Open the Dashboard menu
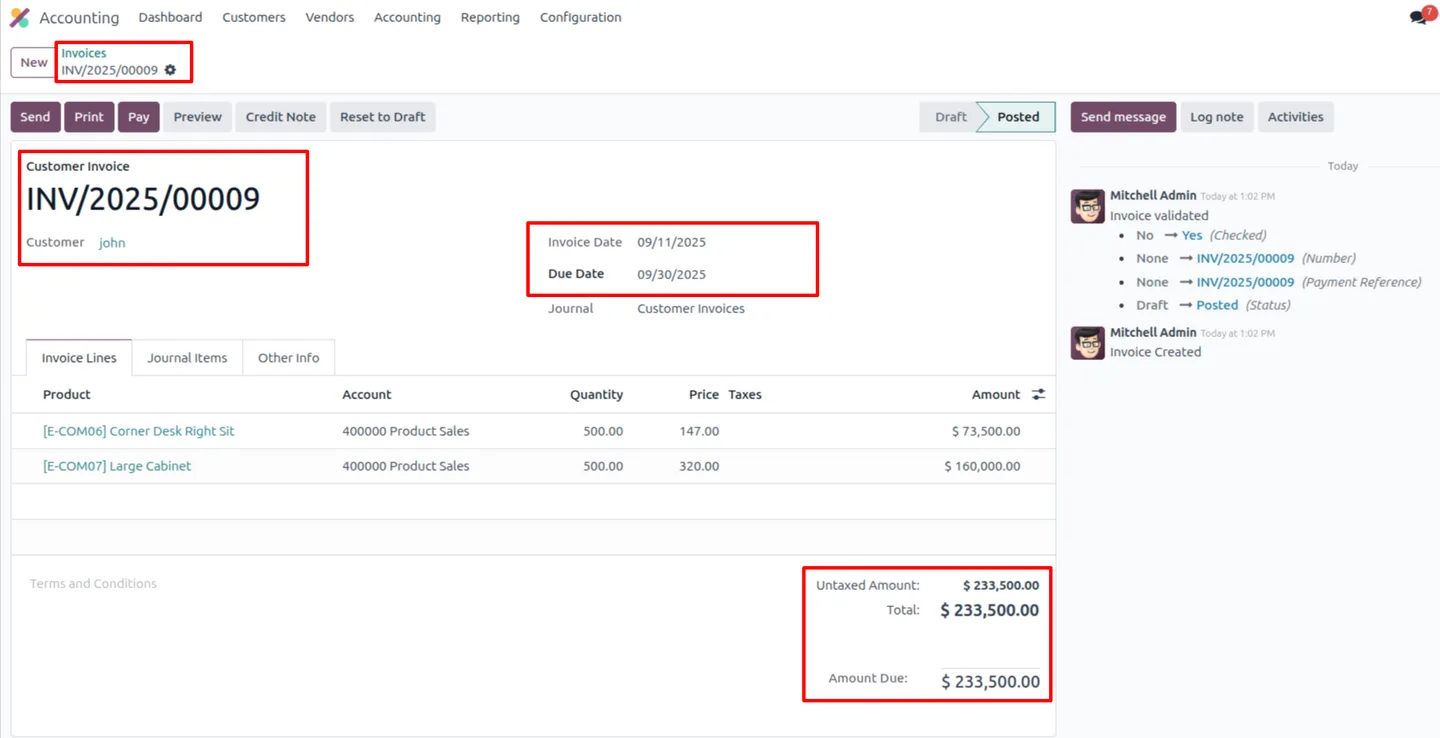Viewport: 1440px width, 738px height. tap(170, 17)
